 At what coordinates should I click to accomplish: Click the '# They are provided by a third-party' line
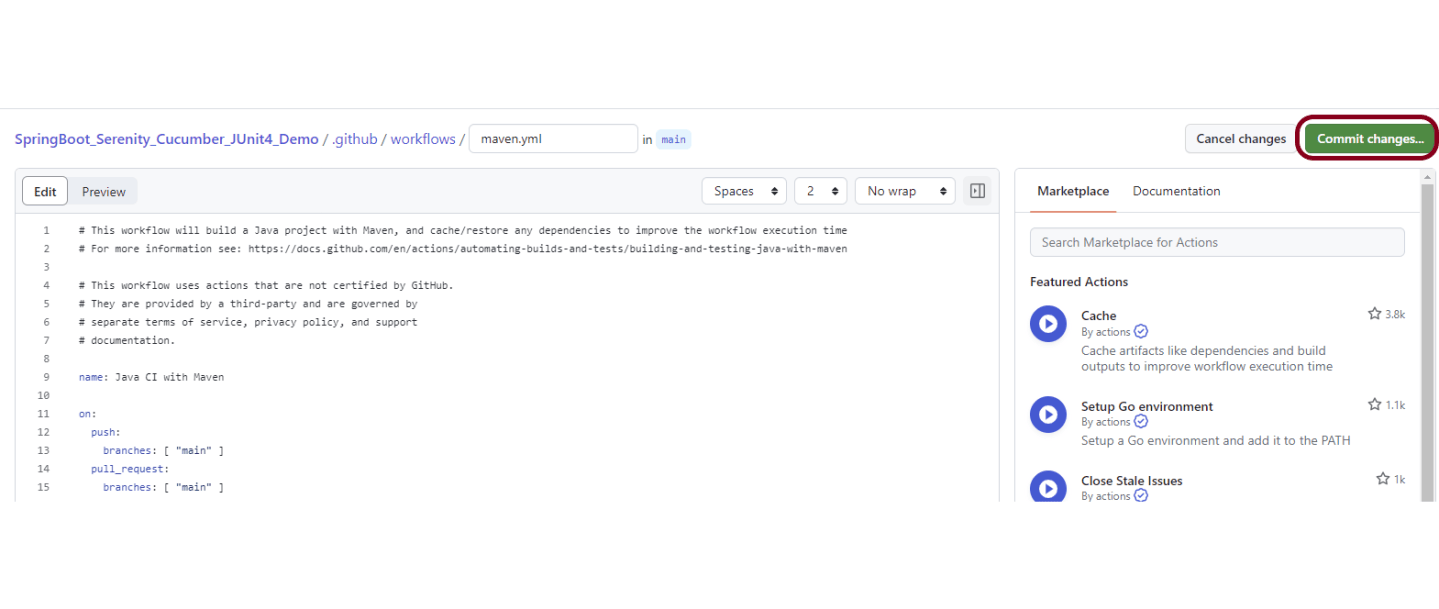(x=248, y=303)
